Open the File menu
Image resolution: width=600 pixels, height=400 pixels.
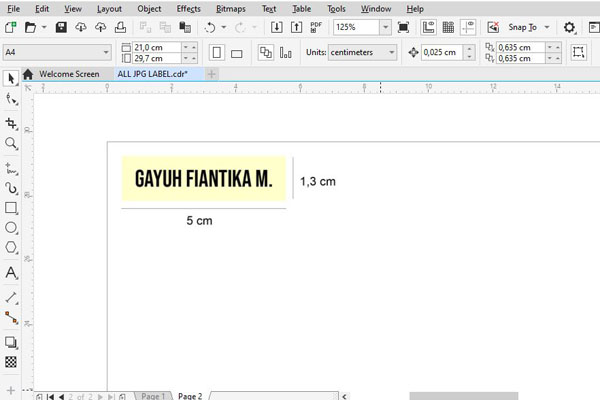click(x=13, y=9)
